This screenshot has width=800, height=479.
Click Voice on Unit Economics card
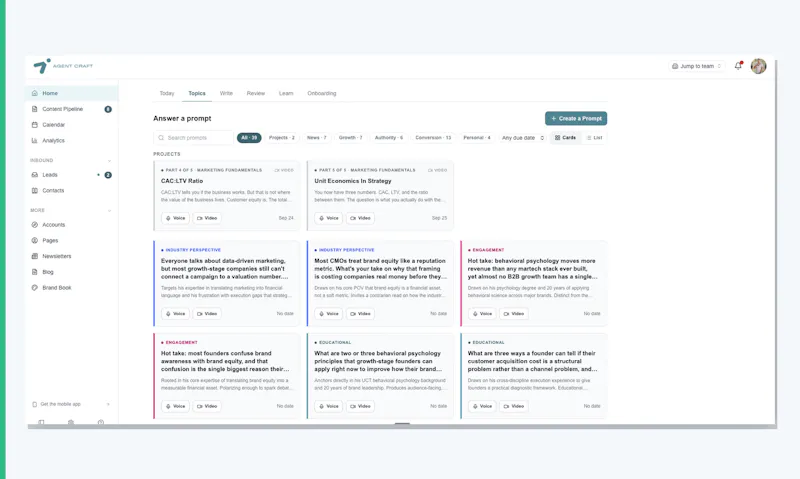click(x=329, y=218)
